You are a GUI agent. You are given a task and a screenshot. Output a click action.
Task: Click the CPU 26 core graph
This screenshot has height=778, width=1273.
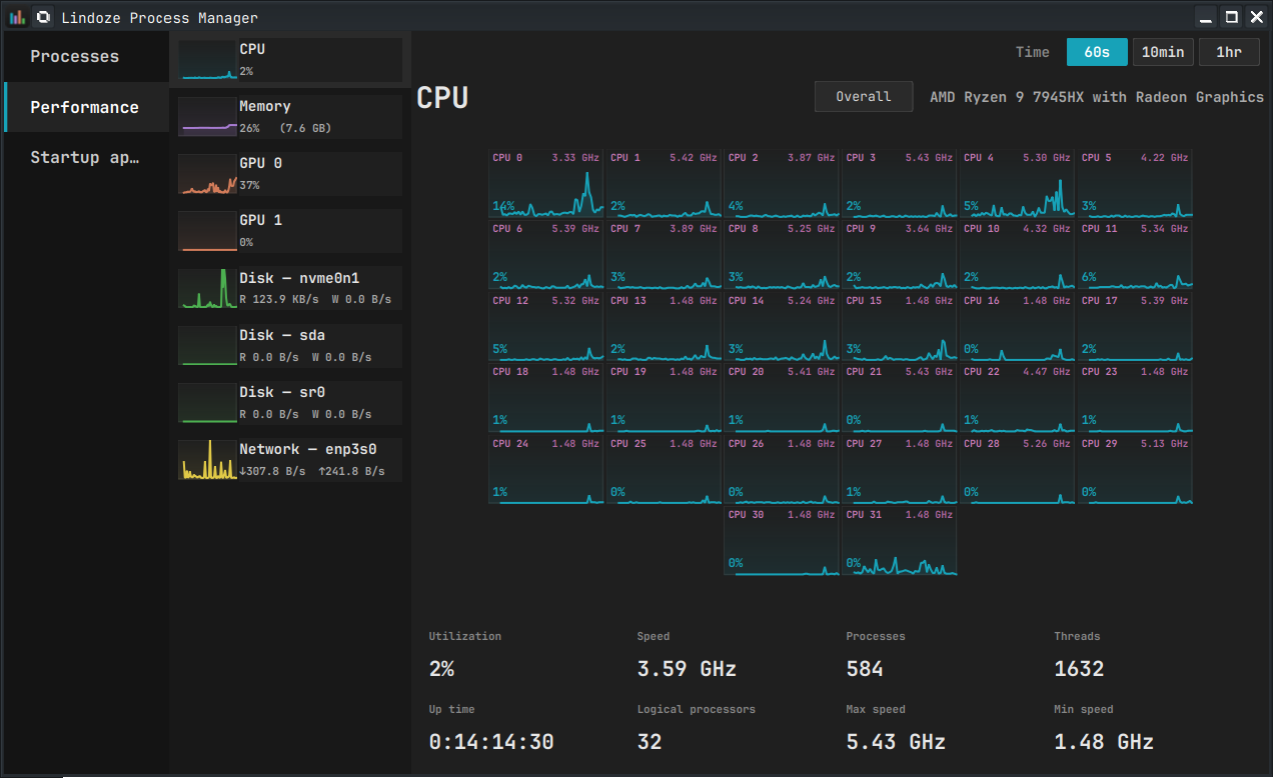[x=782, y=470]
